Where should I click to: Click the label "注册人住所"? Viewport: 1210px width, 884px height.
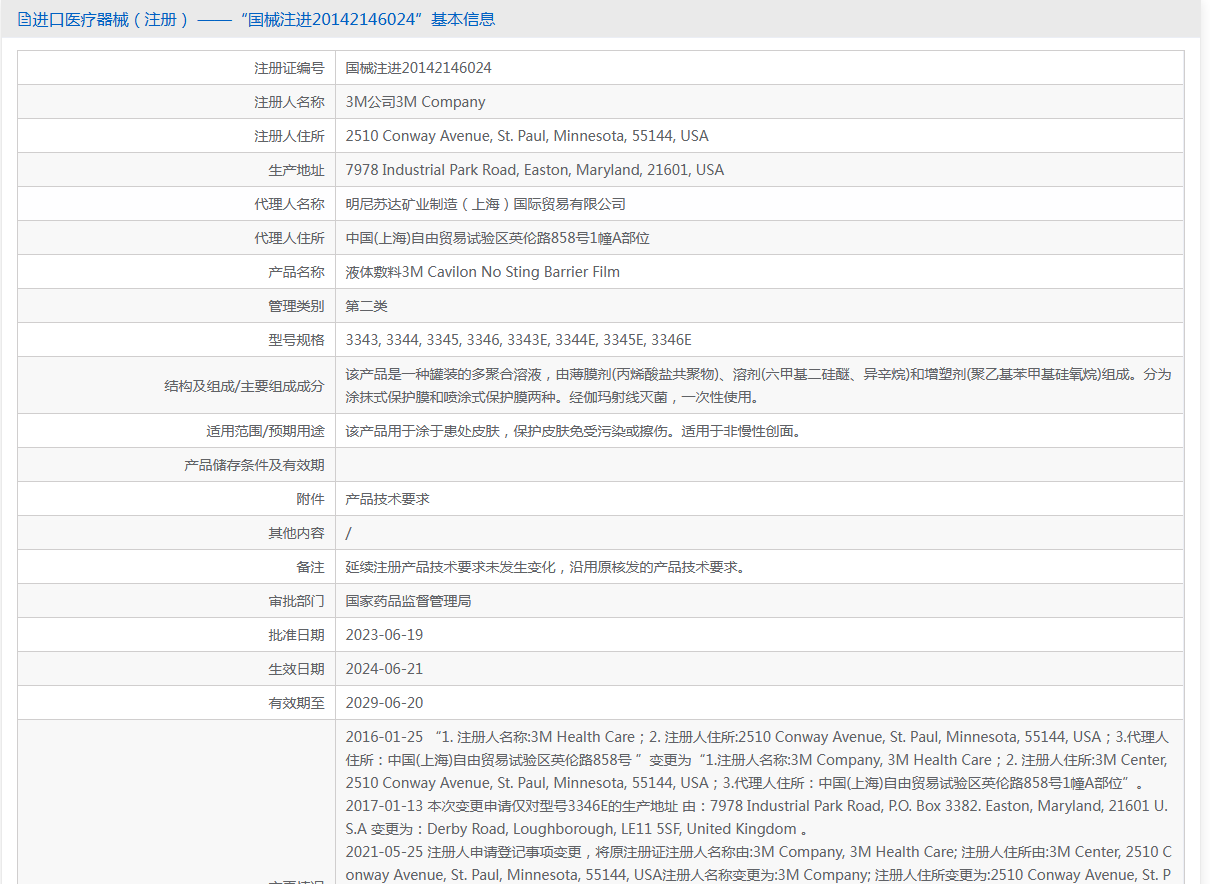point(289,136)
